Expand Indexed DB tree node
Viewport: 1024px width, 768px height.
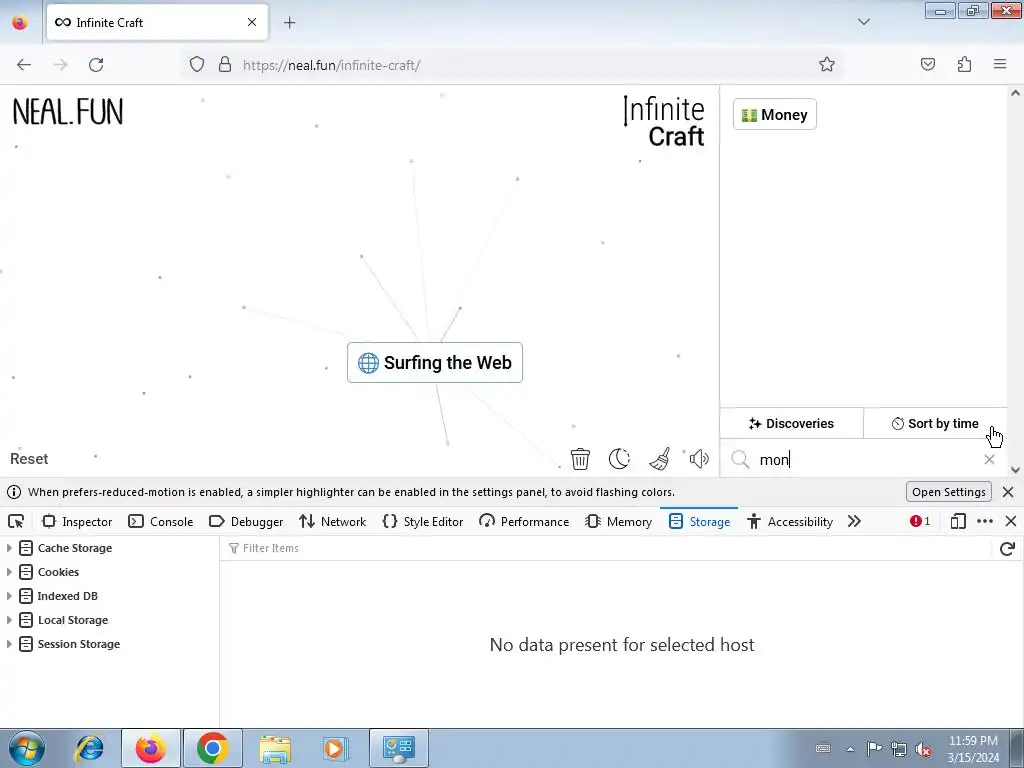9,596
